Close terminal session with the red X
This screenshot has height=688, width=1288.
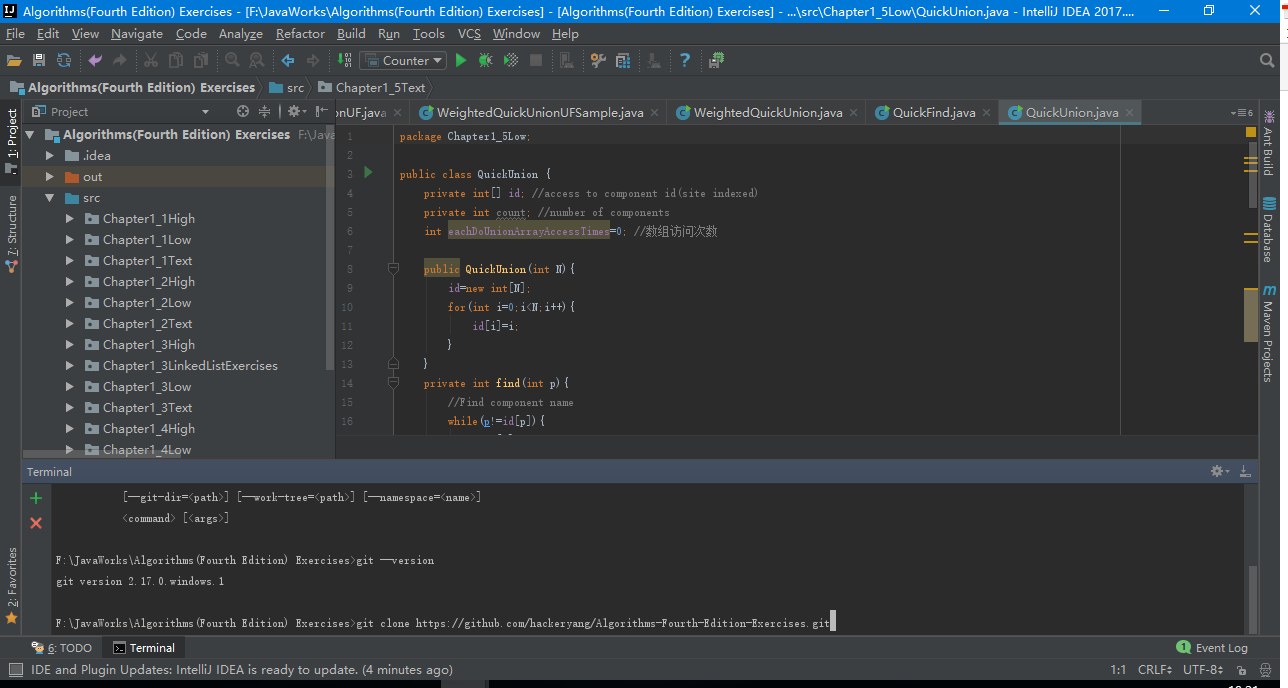pos(36,523)
